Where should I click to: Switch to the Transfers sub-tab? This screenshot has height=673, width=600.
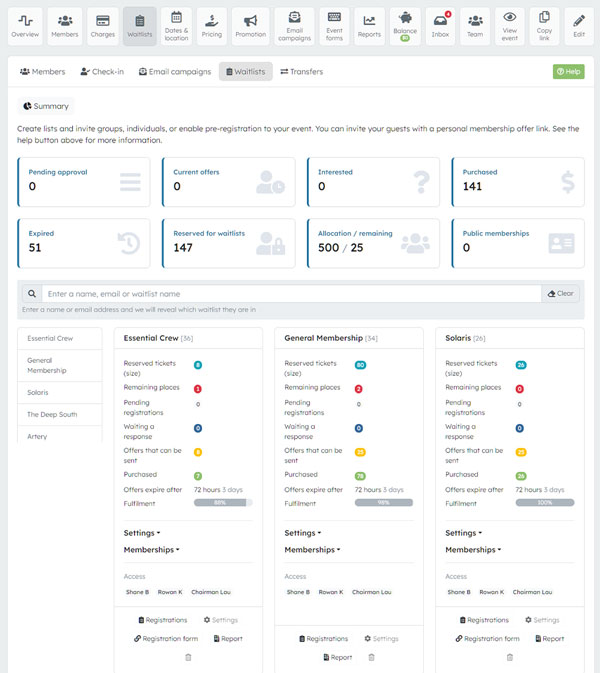tap(301, 72)
